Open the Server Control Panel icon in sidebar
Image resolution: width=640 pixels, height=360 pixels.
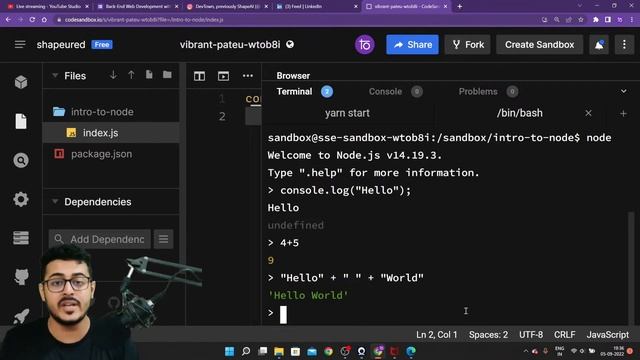(x=21, y=238)
